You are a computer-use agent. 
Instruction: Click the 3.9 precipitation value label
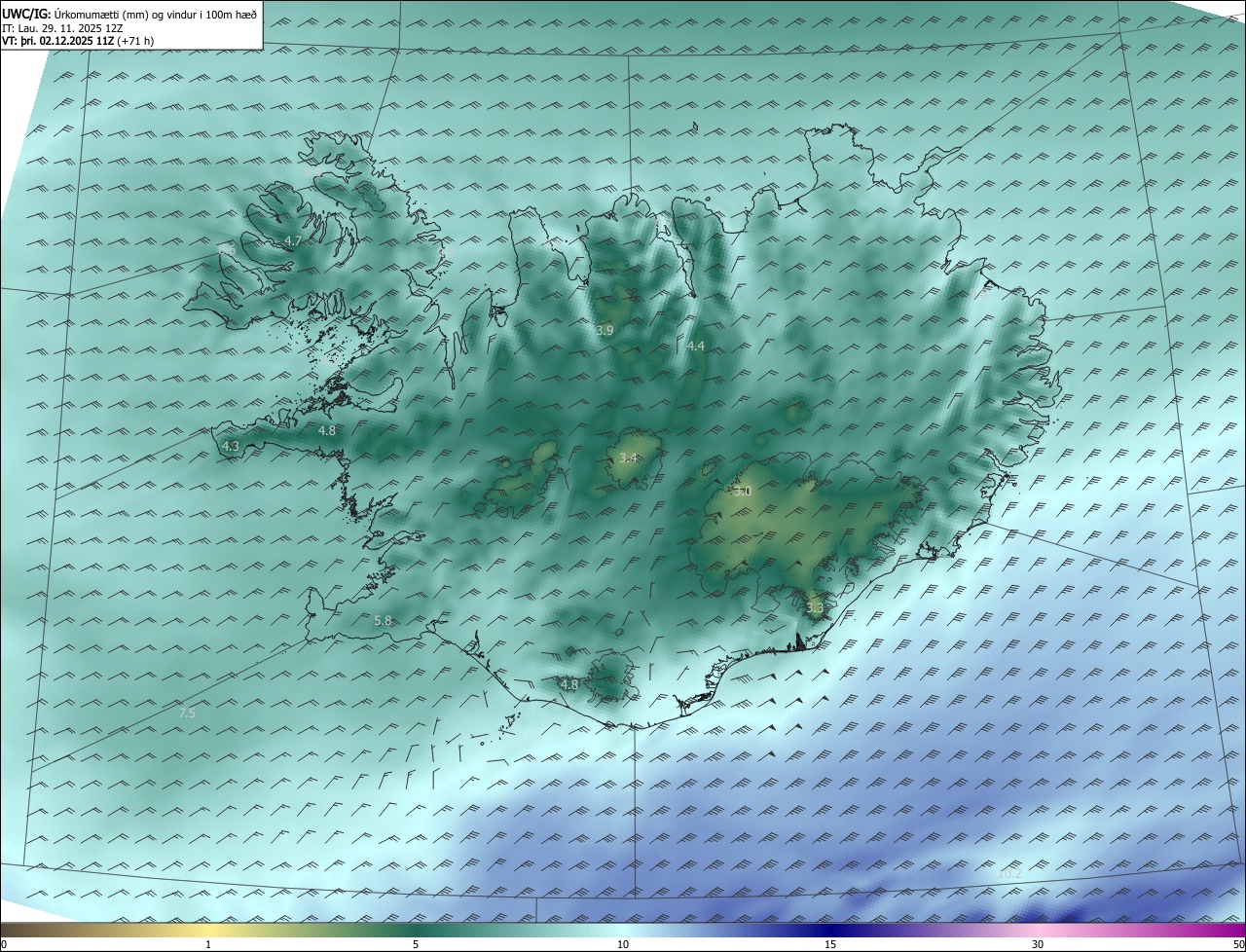click(x=605, y=331)
